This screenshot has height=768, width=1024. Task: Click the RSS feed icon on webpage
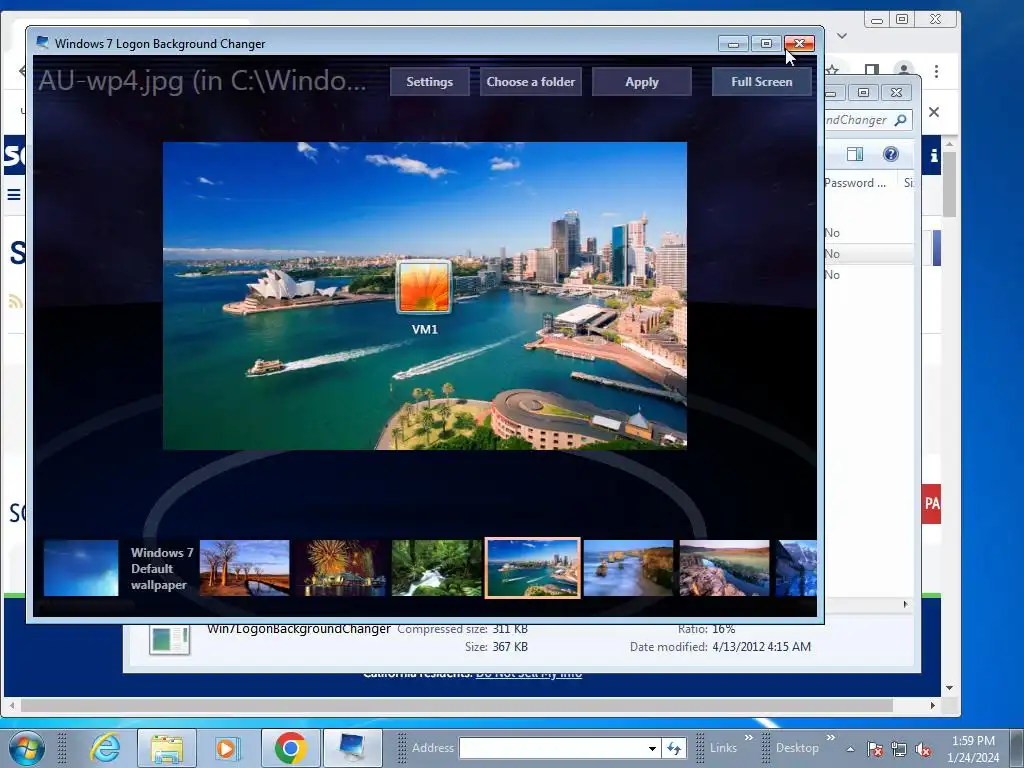(x=15, y=302)
